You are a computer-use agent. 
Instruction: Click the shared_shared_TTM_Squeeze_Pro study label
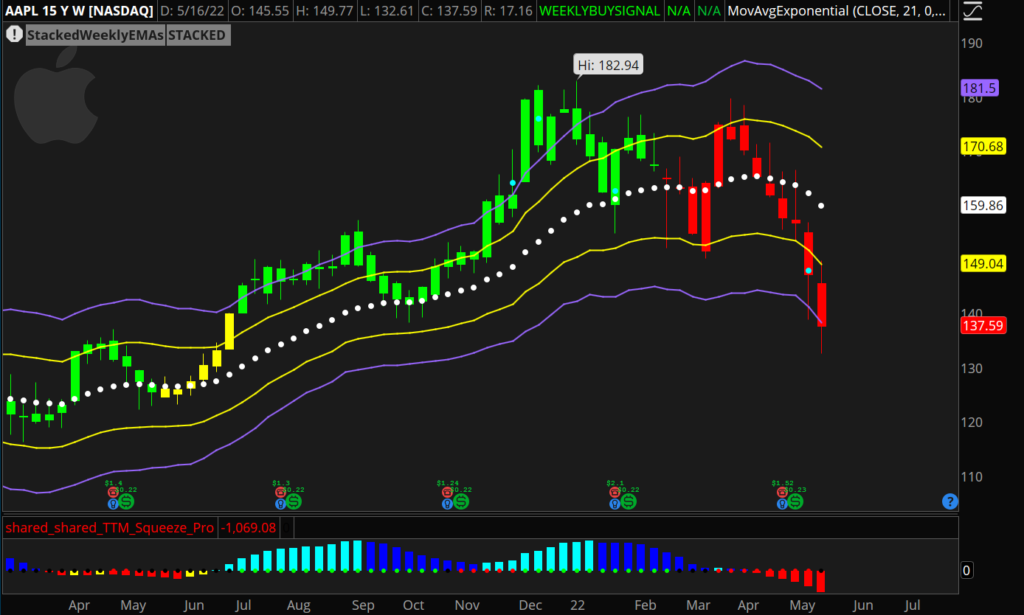[110, 528]
